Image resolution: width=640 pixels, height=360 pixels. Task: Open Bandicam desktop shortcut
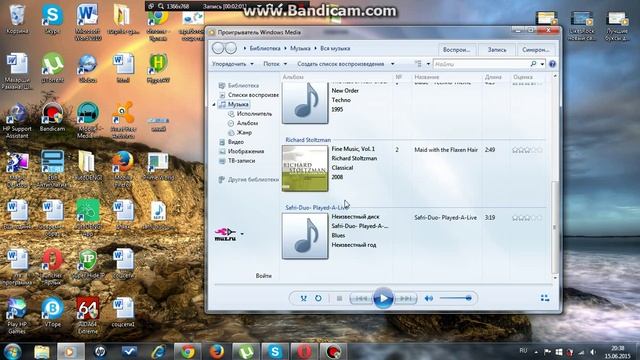52,117
